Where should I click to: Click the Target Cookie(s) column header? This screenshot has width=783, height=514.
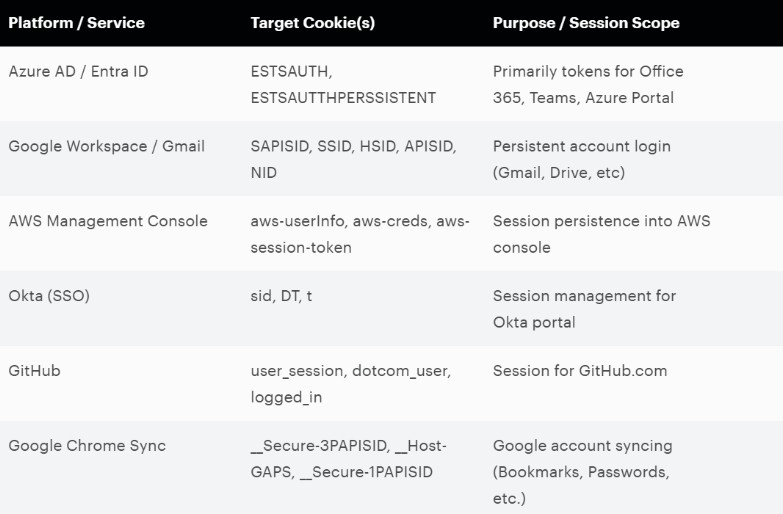[312, 23]
